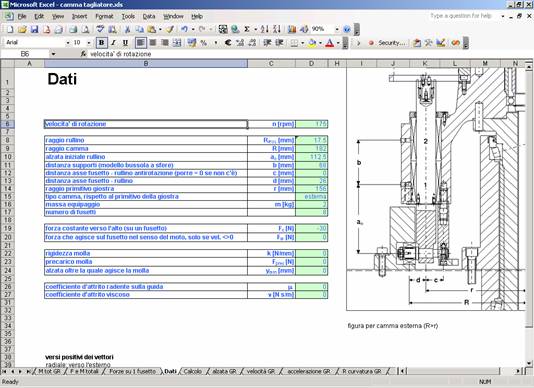Open the Arial font name dropdown
This screenshot has width=534, height=388.
pyautogui.click(x=68, y=43)
